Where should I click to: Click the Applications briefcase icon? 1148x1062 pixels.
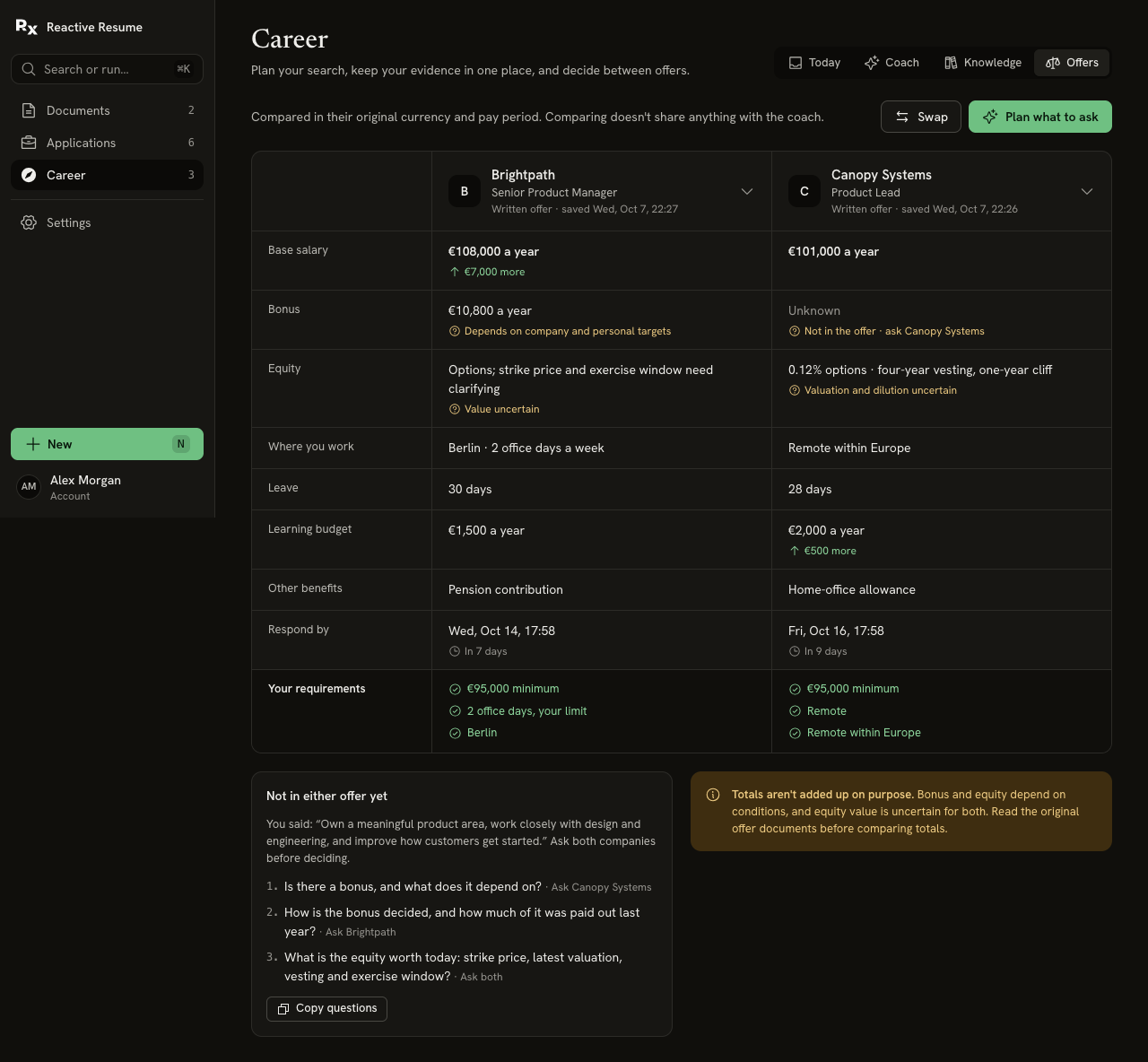pos(29,143)
